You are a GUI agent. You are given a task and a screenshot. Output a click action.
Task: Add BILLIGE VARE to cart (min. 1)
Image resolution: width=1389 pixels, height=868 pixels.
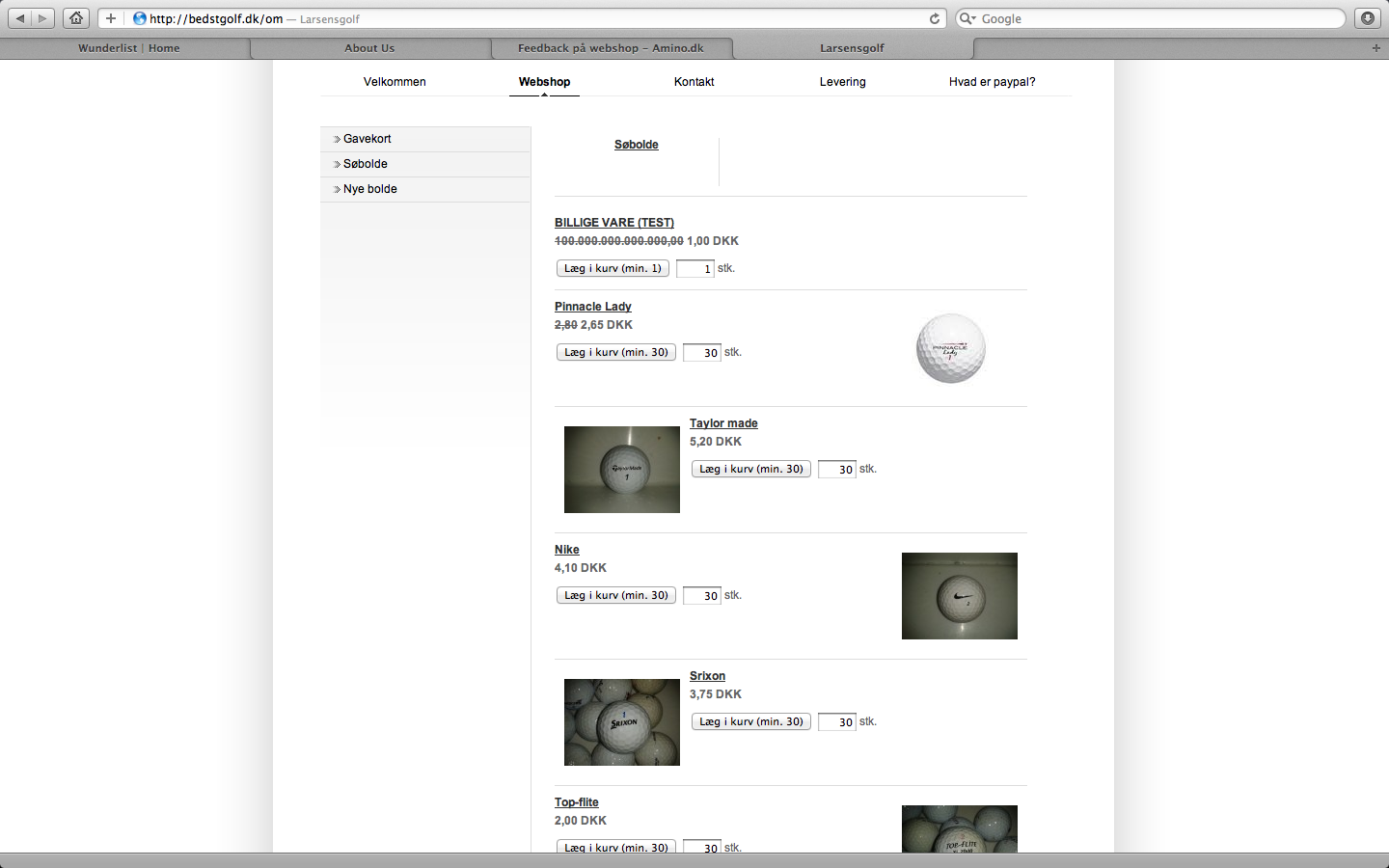pyautogui.click(x=613, y=268)
